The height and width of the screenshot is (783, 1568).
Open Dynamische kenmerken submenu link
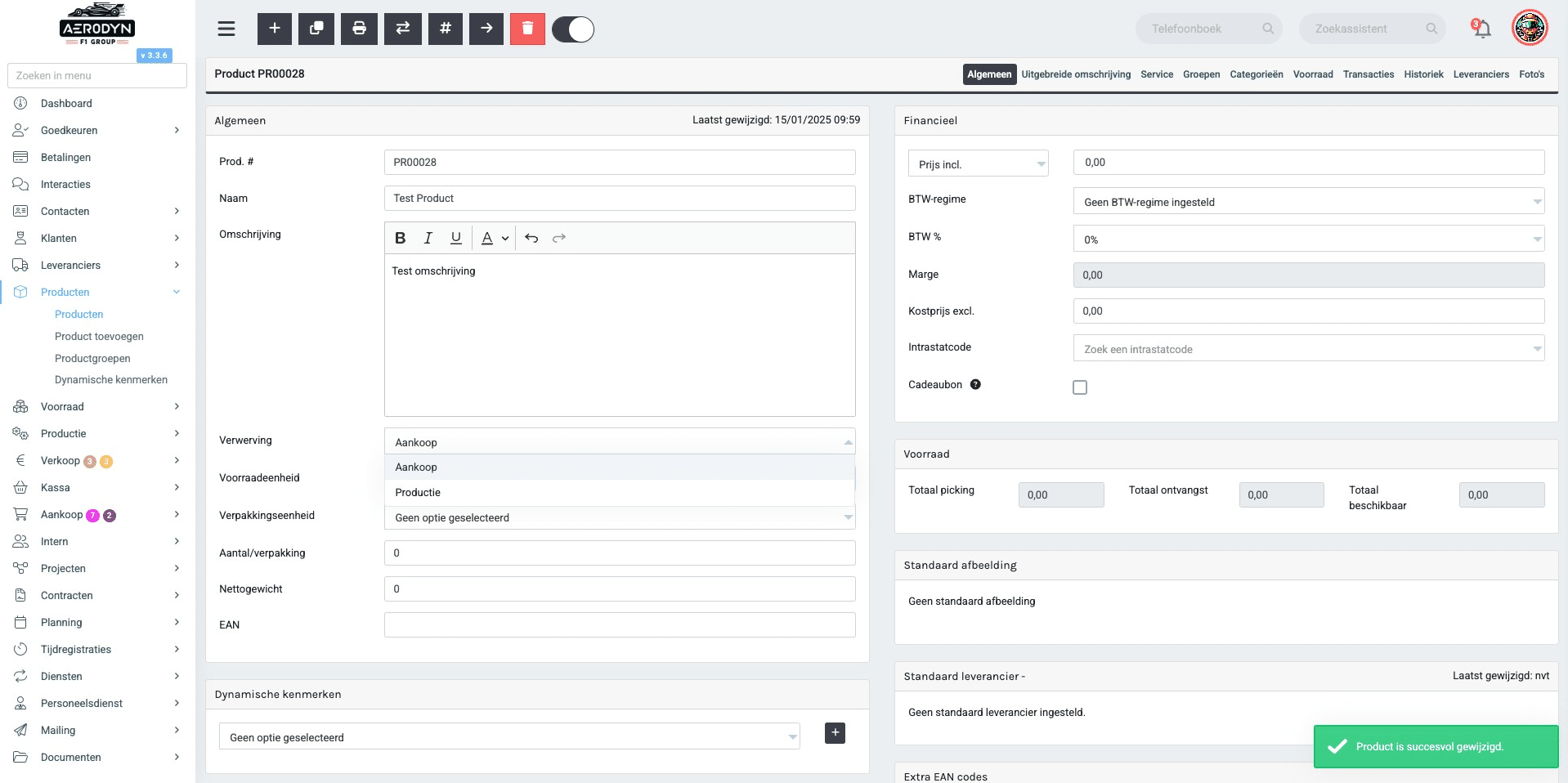[x=111, y=379]
